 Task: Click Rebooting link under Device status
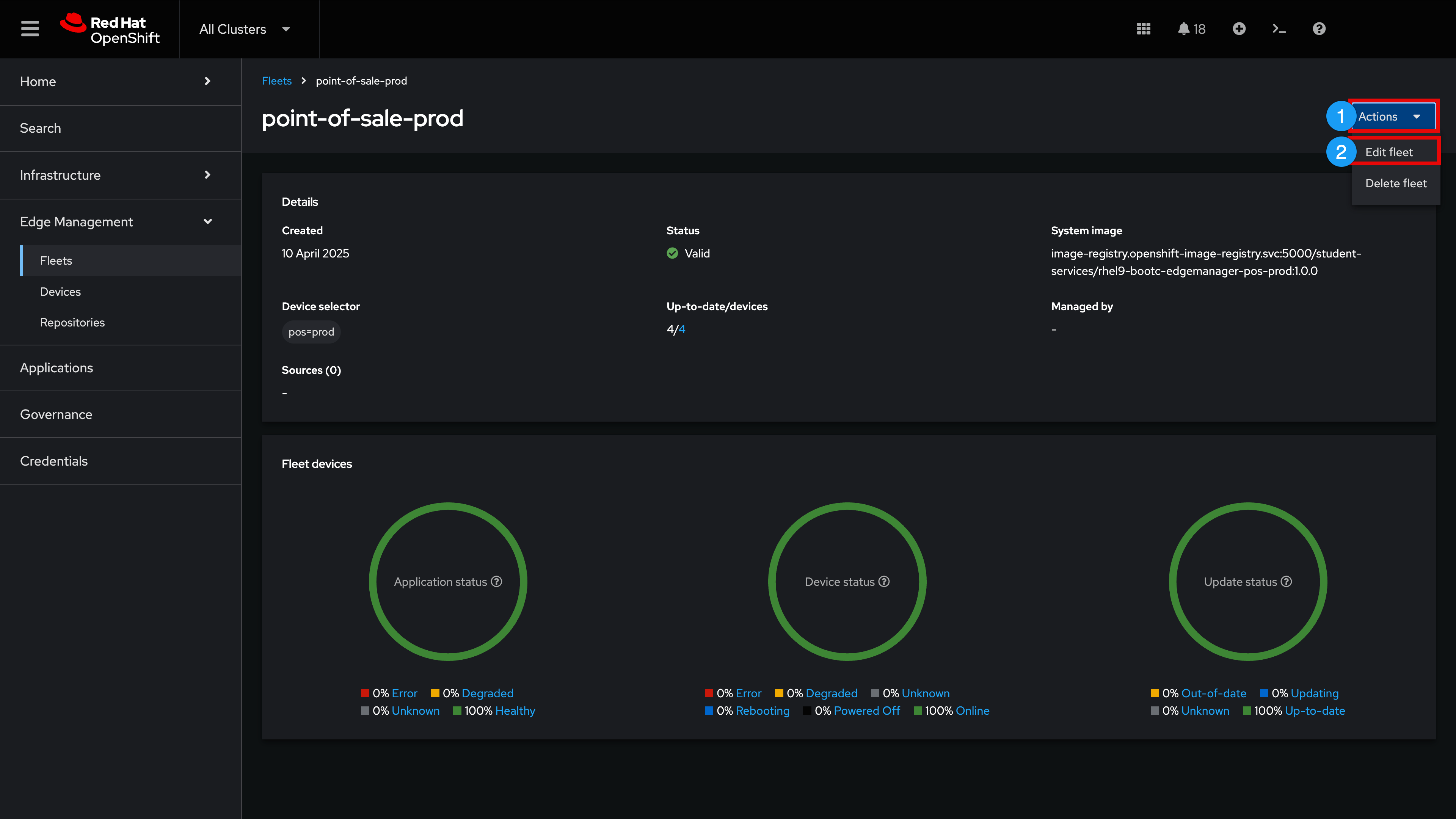click(x=763, y=711)
